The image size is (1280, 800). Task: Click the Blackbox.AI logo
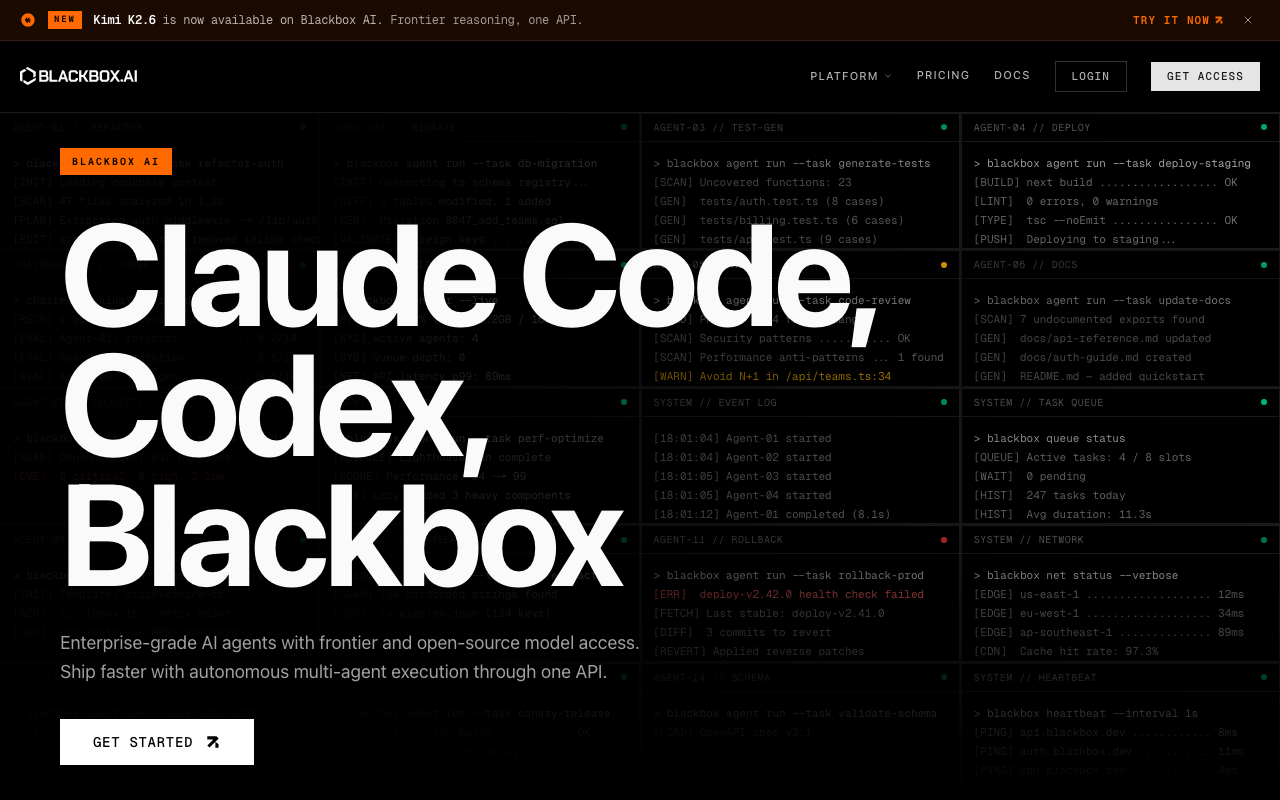pos(79,76)
